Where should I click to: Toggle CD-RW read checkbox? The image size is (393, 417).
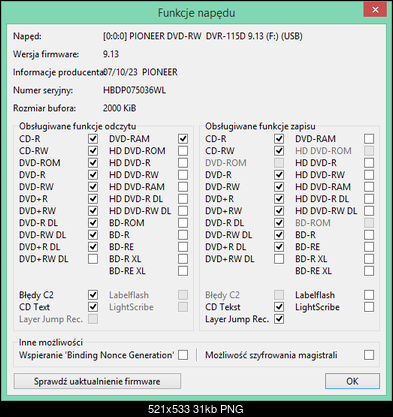(93, 151)
